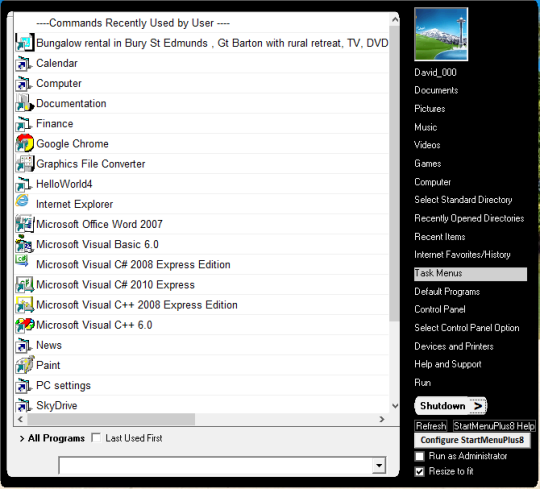This screenshot has height=489, width=540.
Task: Click inside the command search input box
Action: click(x=216, y=466)
